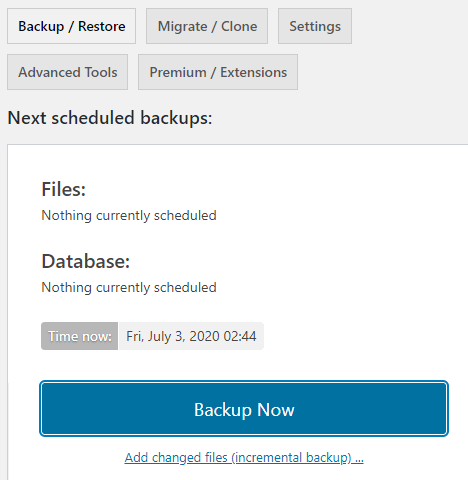
Task: Open the Migrate / Clone tab
Action: (207, 26)
